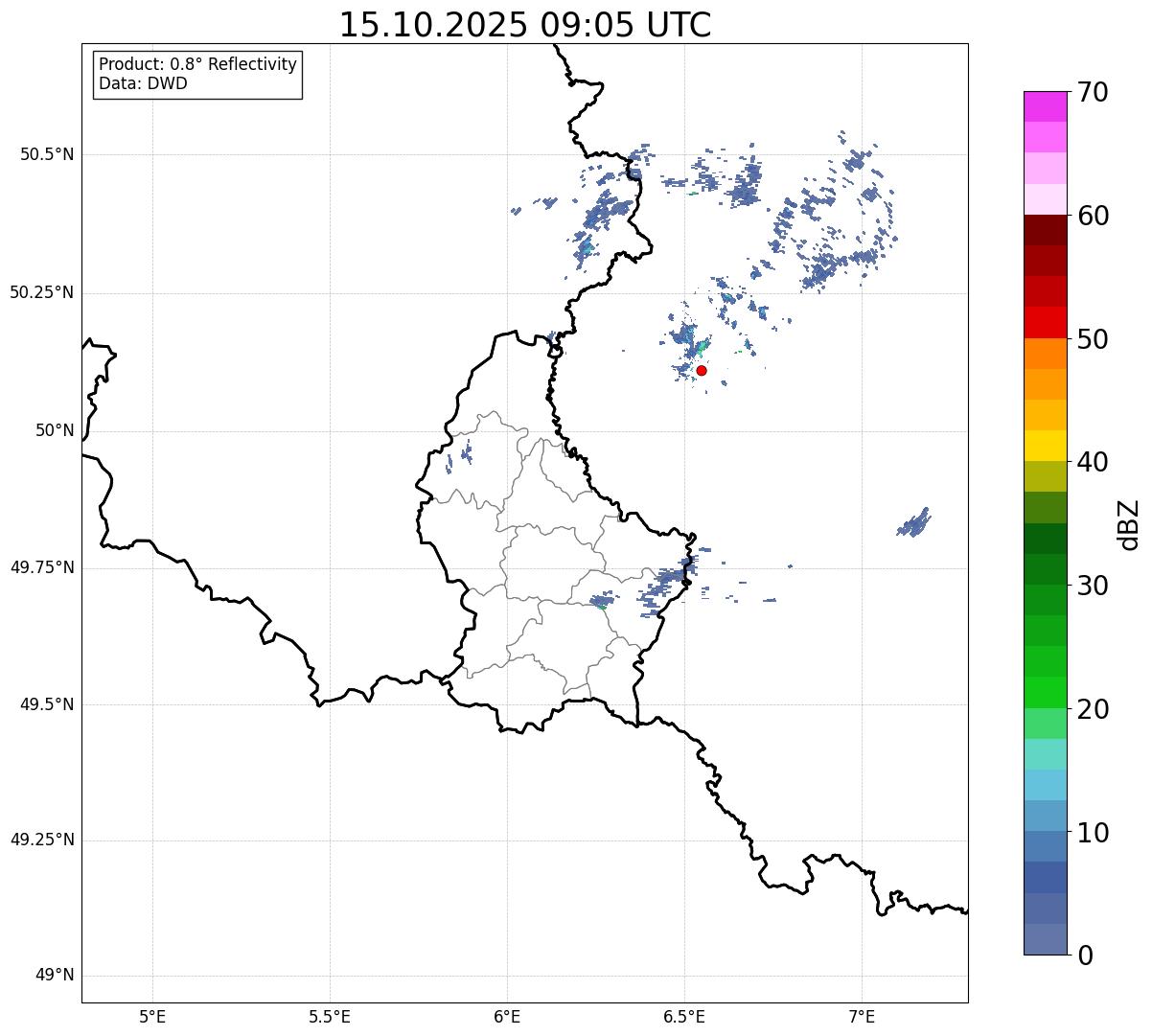Pick the bright green swatch just above 20

click(x=1045, y=692)
